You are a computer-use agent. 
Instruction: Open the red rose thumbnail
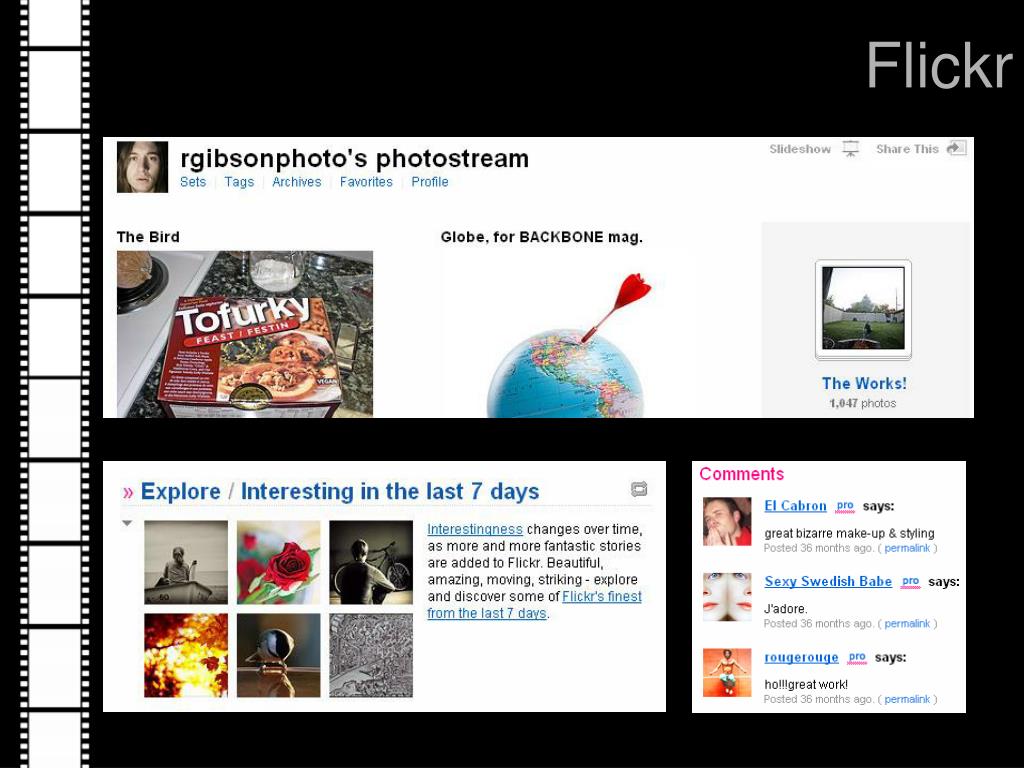click(x=279, y=562)
